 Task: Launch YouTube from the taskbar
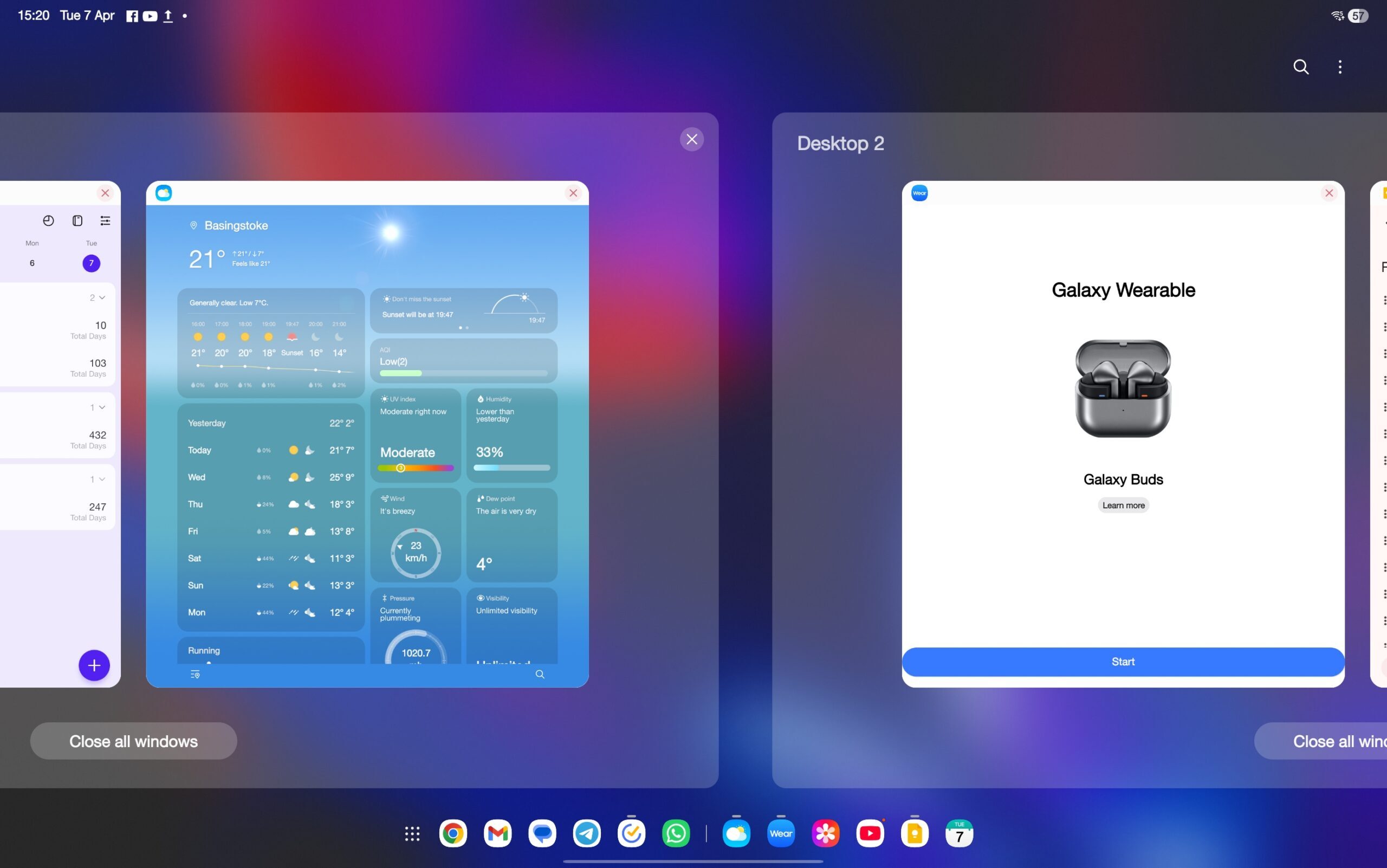(x=870, y=832)
